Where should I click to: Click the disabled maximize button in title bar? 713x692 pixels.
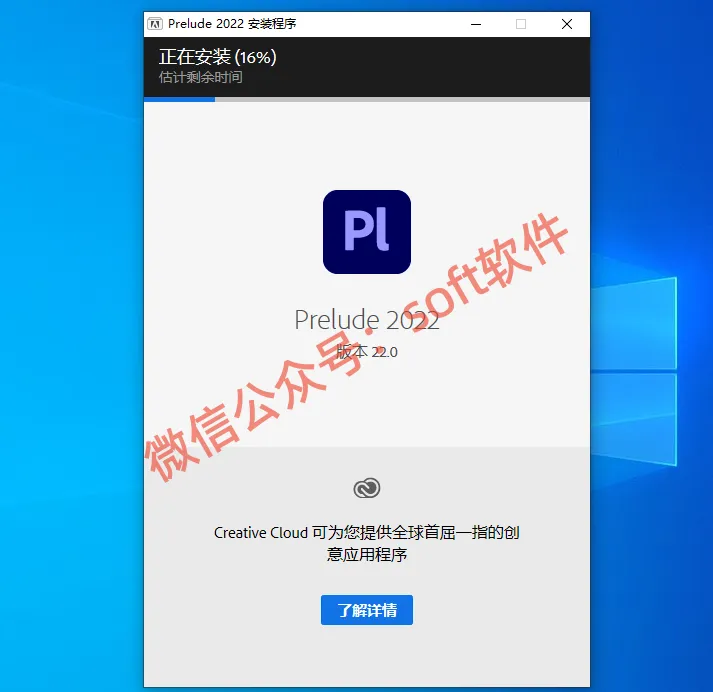(x=521, y=24)
